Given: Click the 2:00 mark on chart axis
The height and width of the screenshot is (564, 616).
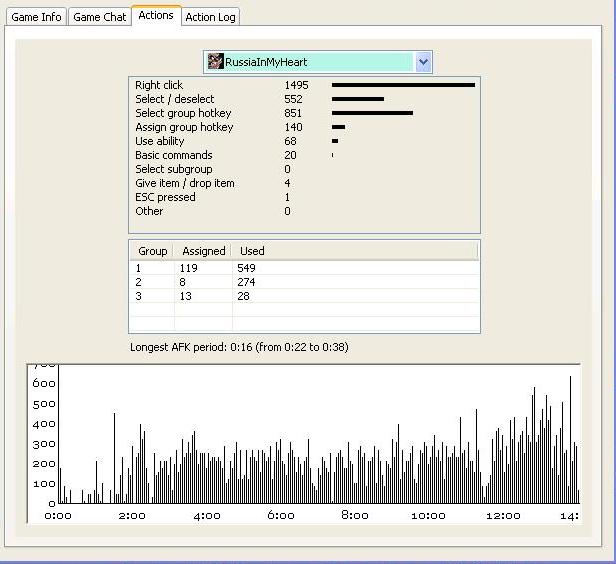Looking at the screenshot, I should point(132,516).
